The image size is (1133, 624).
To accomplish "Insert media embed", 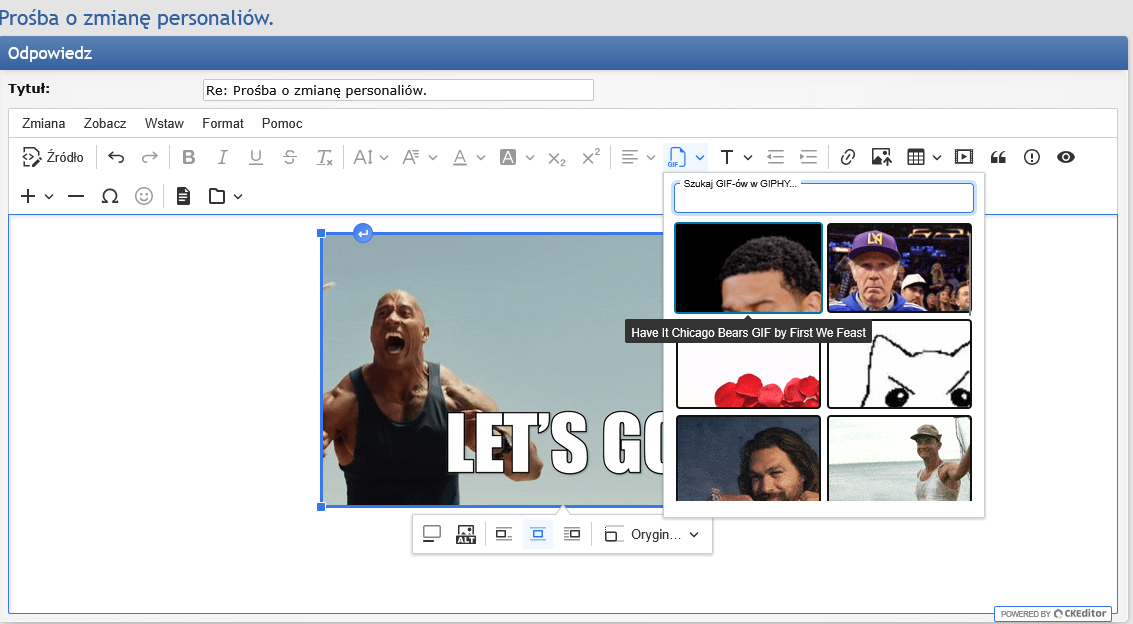I will [964, 157].
